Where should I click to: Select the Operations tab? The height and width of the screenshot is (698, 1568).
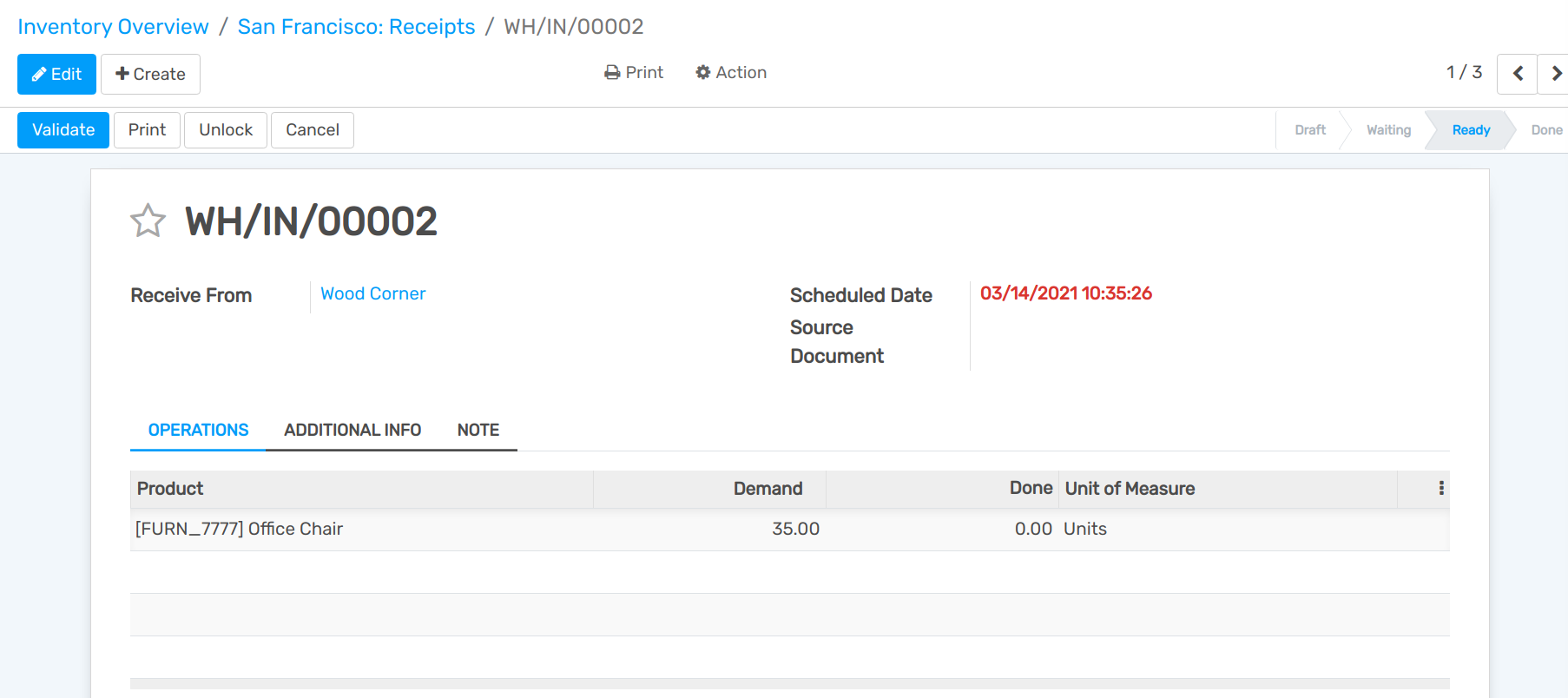click(x=198, y=430)
